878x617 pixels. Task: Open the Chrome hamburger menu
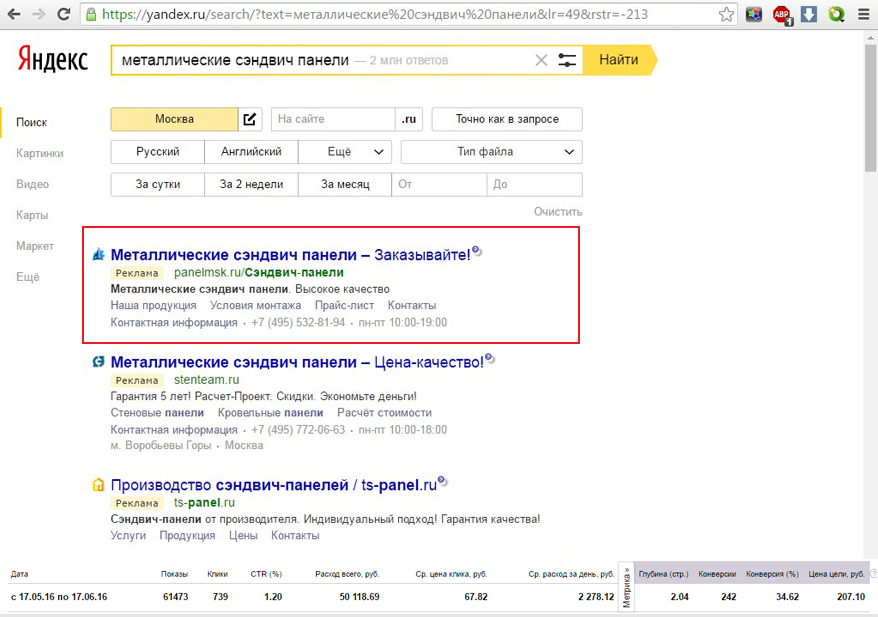point(864,15)
